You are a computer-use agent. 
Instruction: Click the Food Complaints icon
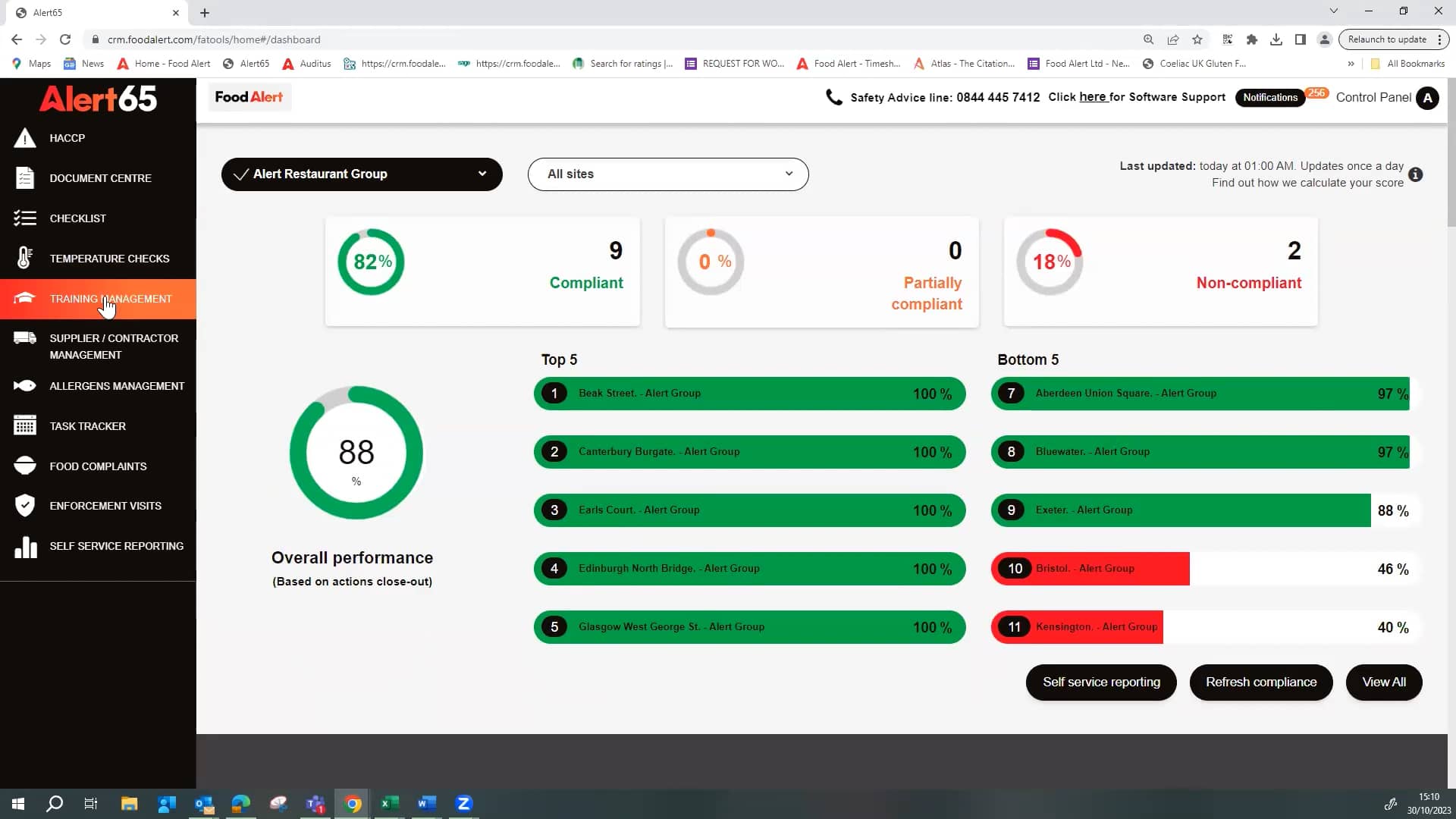point(25,466)
